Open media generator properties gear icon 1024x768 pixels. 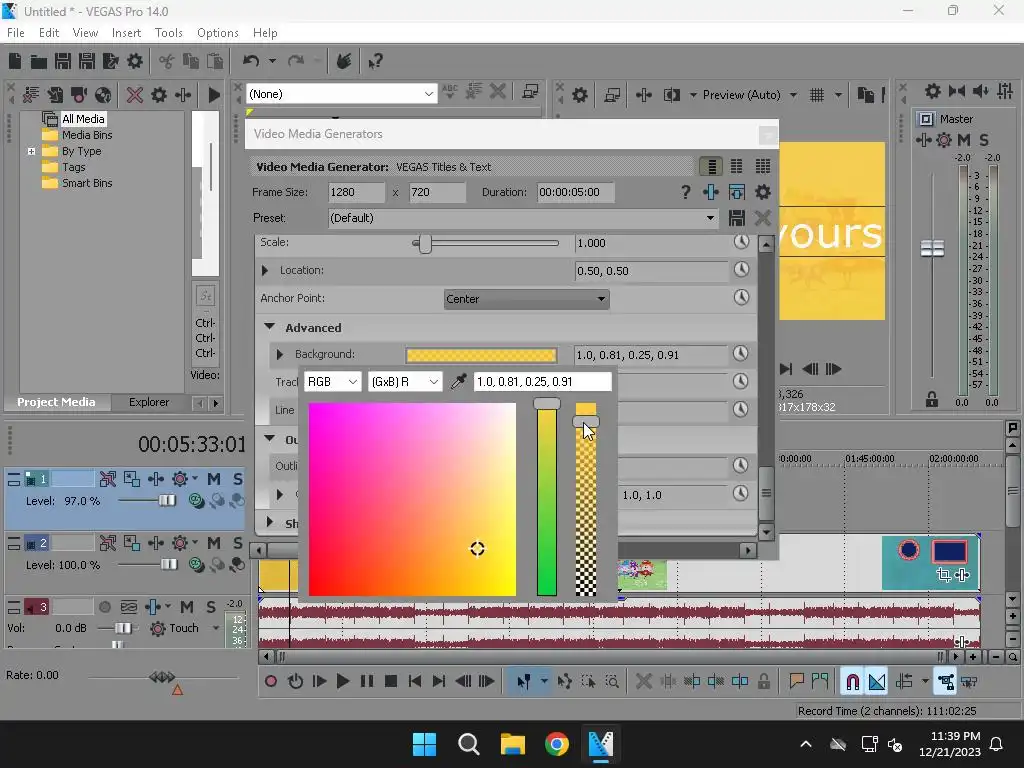click(x=762, y=192)
